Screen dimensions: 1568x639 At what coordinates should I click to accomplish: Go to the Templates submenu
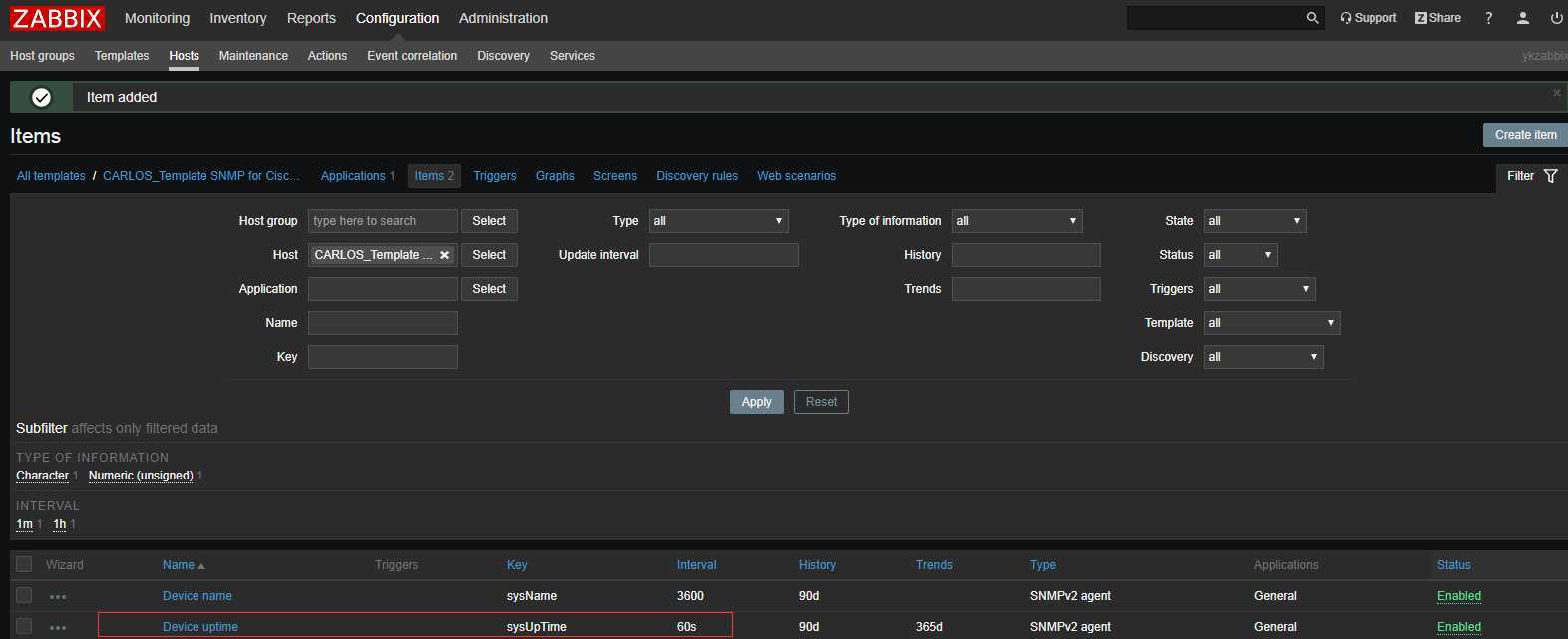(122, 56)
